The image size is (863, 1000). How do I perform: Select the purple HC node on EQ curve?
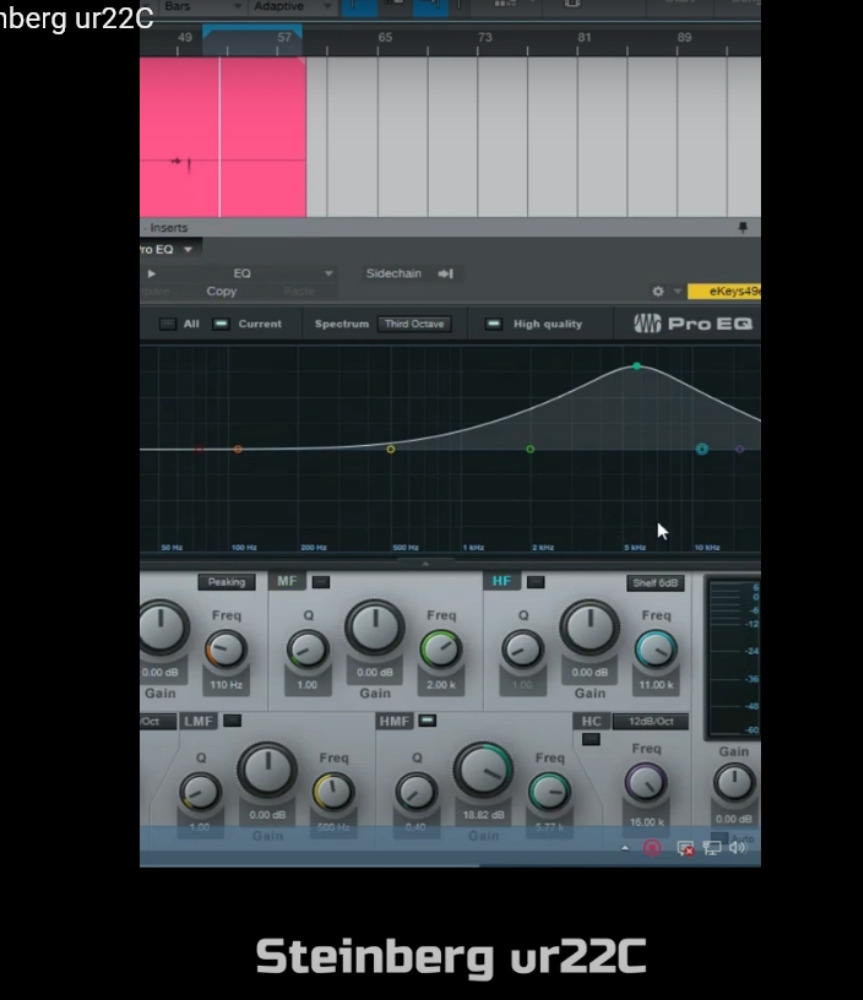point(739,450)
